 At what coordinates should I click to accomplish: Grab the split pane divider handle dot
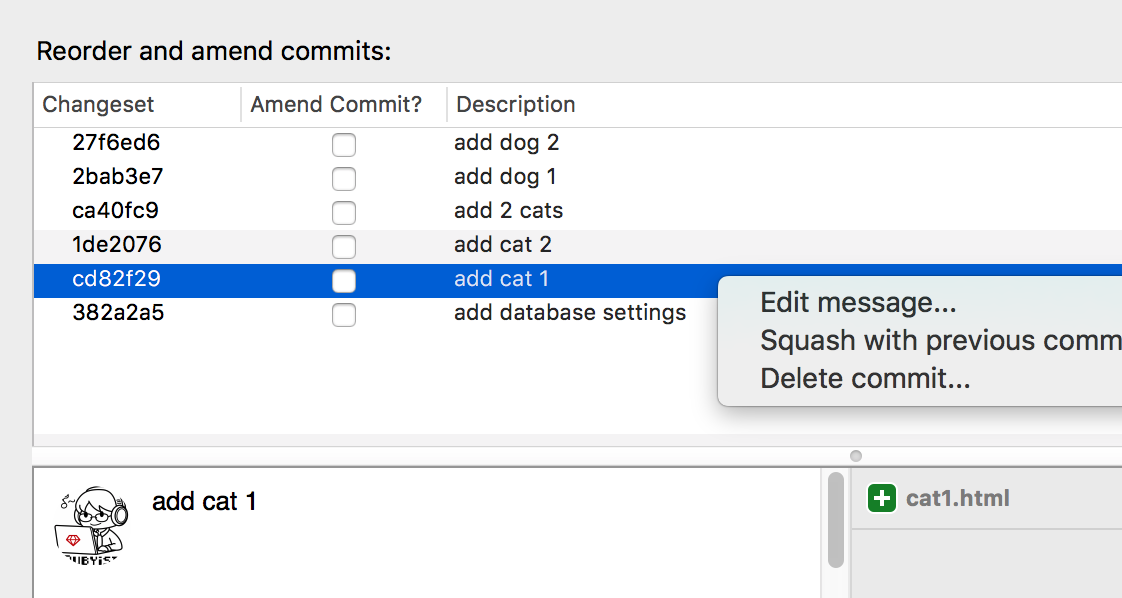pyautogui.click(x=856, y=456)
